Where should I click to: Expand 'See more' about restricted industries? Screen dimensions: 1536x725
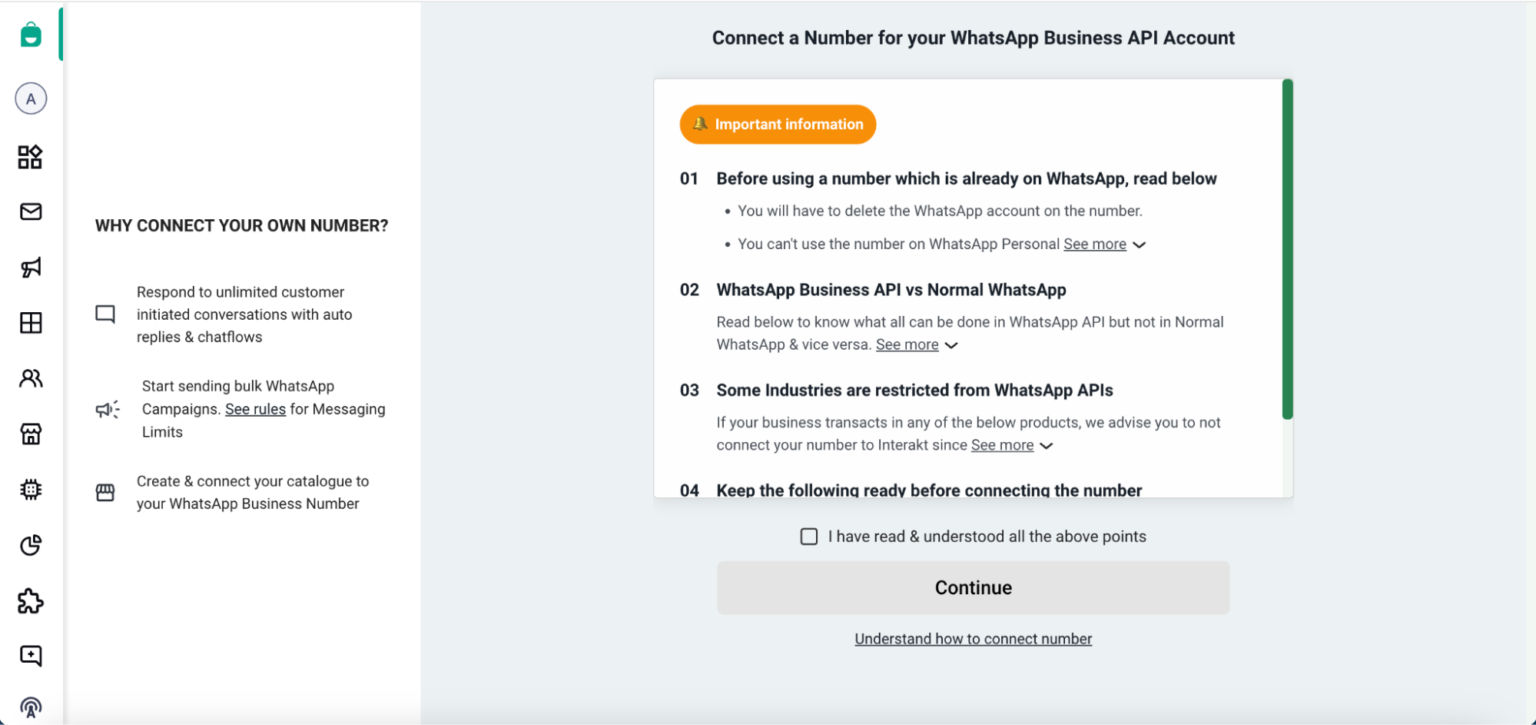(x=1004, y=445)
